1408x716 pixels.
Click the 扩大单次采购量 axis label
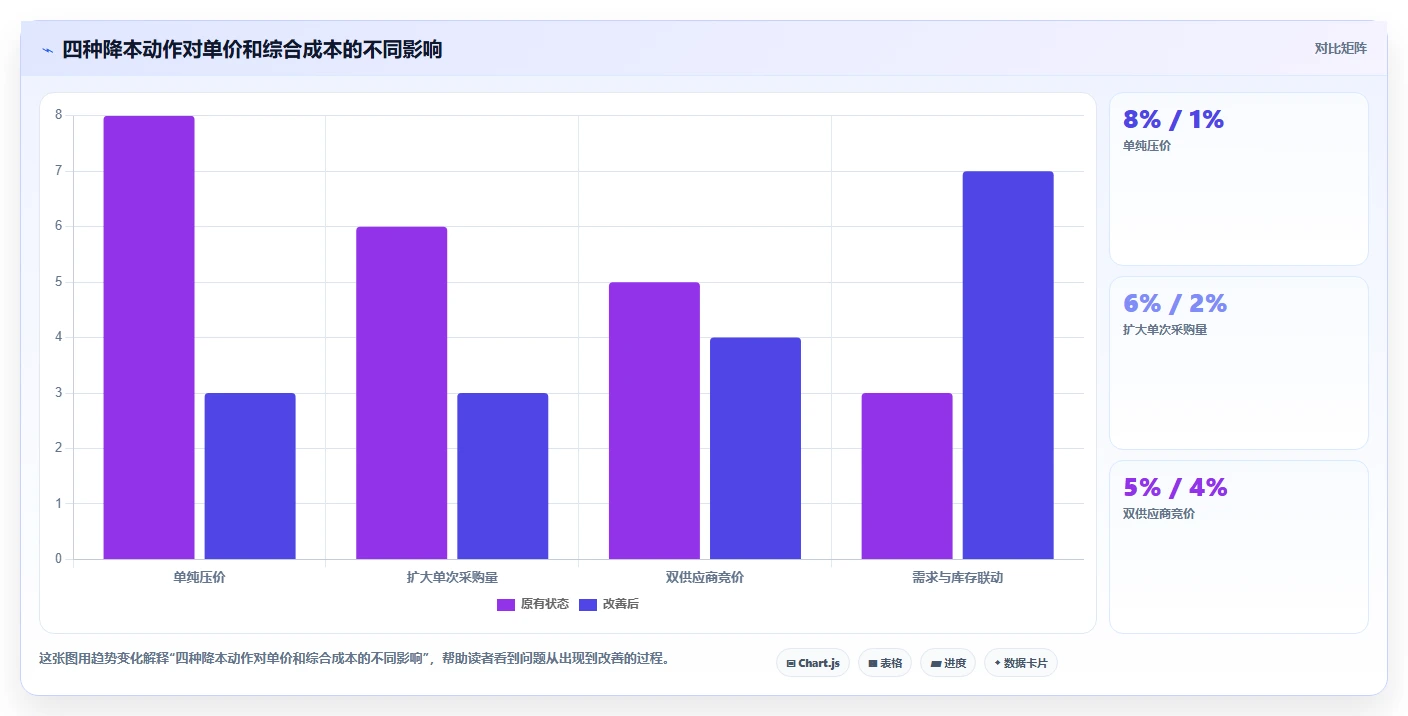pyautogui.click(x=452, y=577)
